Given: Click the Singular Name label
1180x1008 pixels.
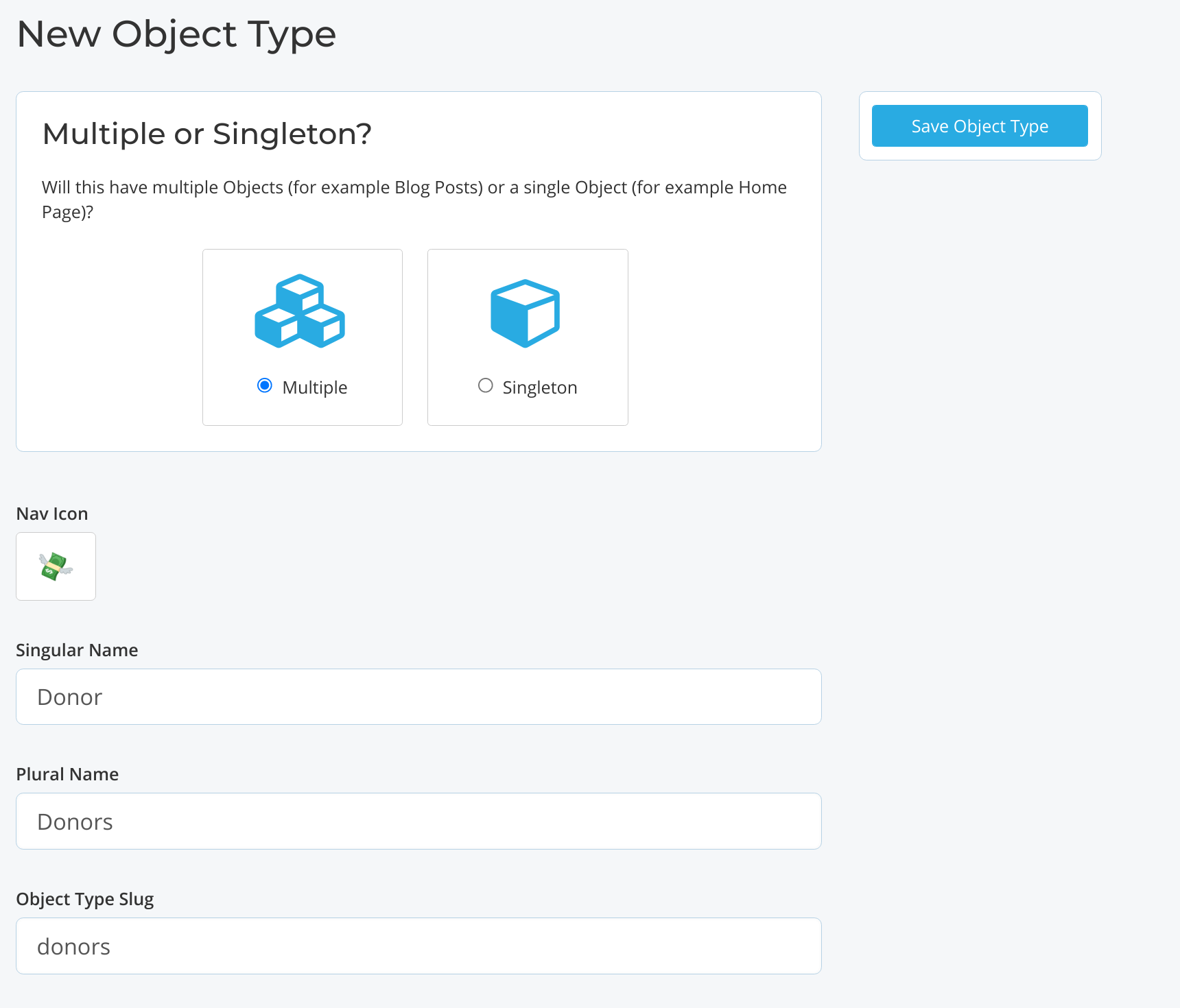Looking at the screenshot, I should [77, 650].
